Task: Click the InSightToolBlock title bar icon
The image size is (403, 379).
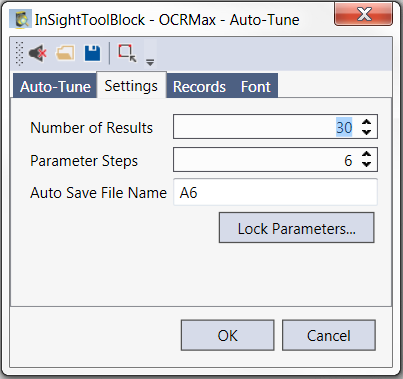Action: (21, 19)
